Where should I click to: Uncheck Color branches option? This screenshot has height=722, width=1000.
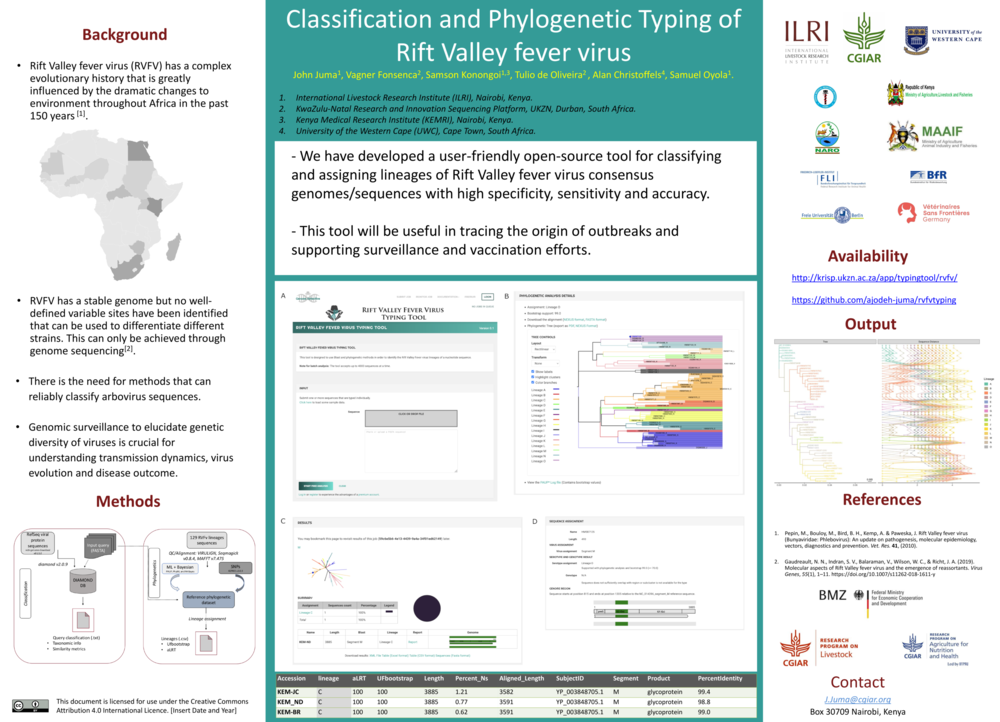click(532, 383)
